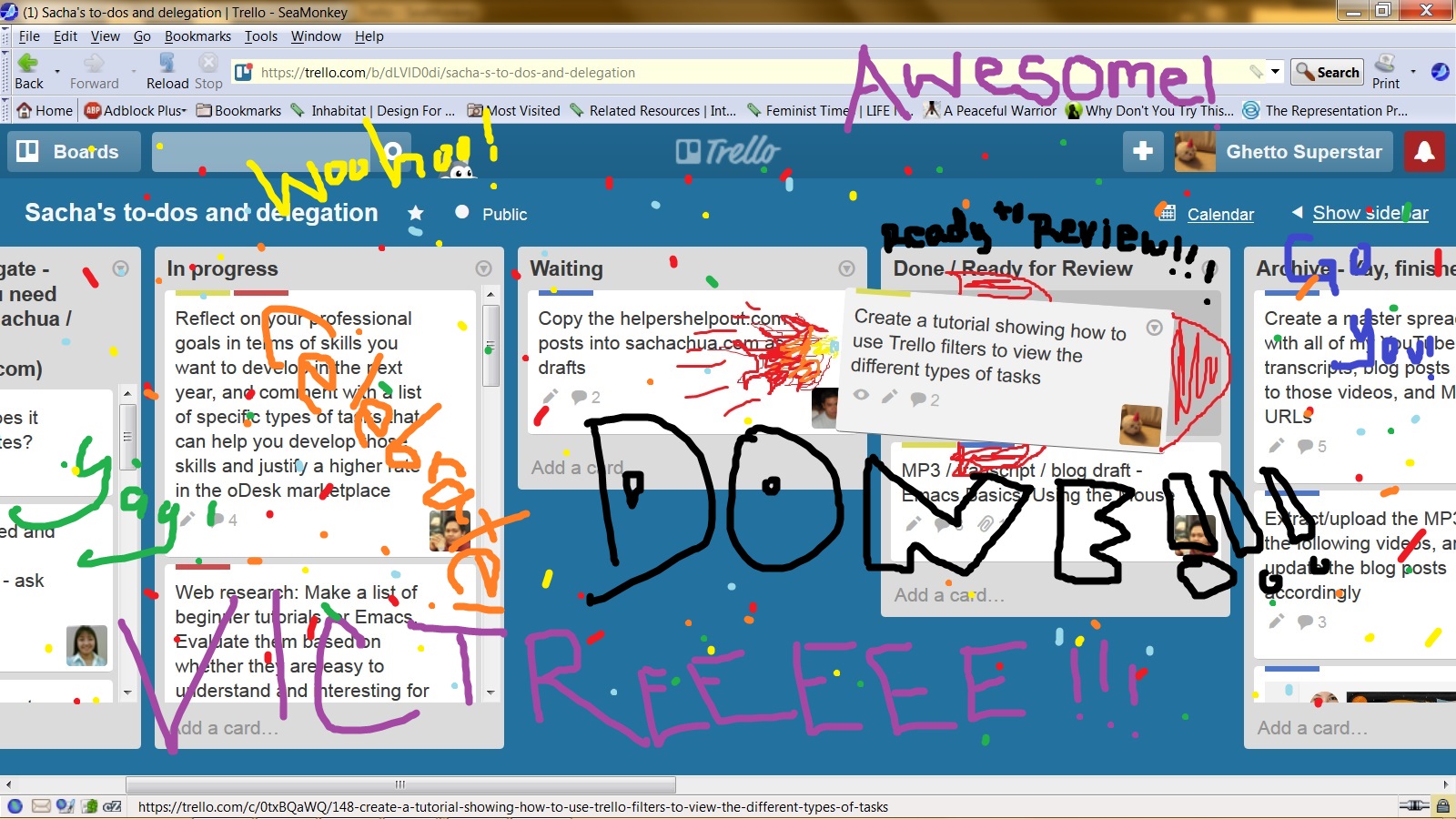Image resolution: width=1456 pixels, height=819 pixels.
Task: Open the View menu
Action: click(106, 36)
